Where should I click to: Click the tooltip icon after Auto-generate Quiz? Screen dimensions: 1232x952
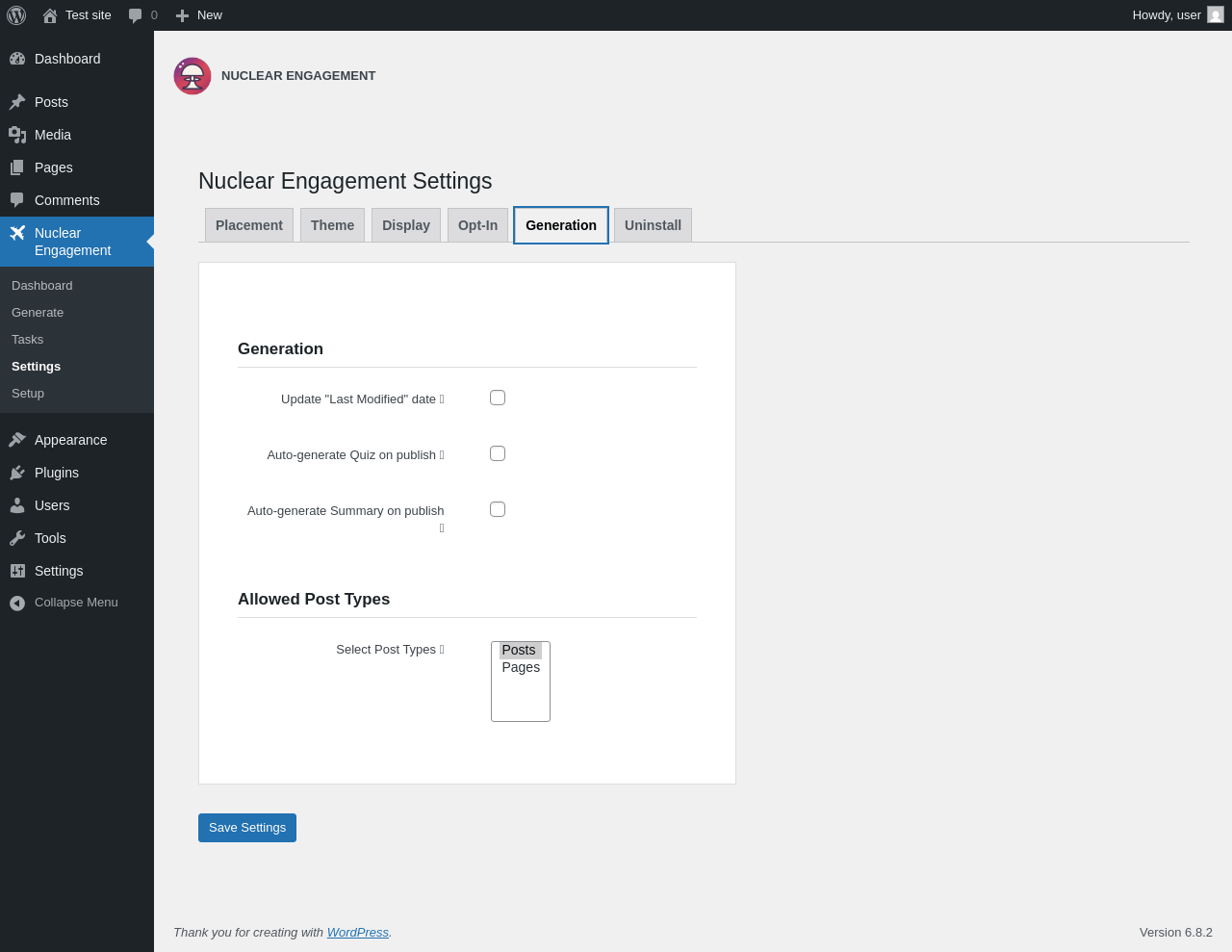click(x=442, y=455)
